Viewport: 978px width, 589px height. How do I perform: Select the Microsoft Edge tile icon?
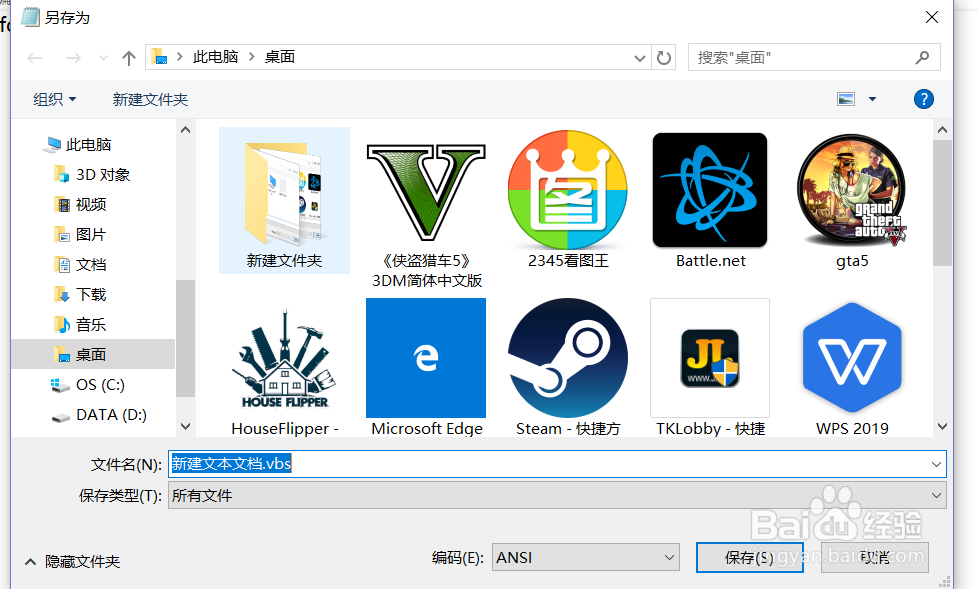coord(426,358)
